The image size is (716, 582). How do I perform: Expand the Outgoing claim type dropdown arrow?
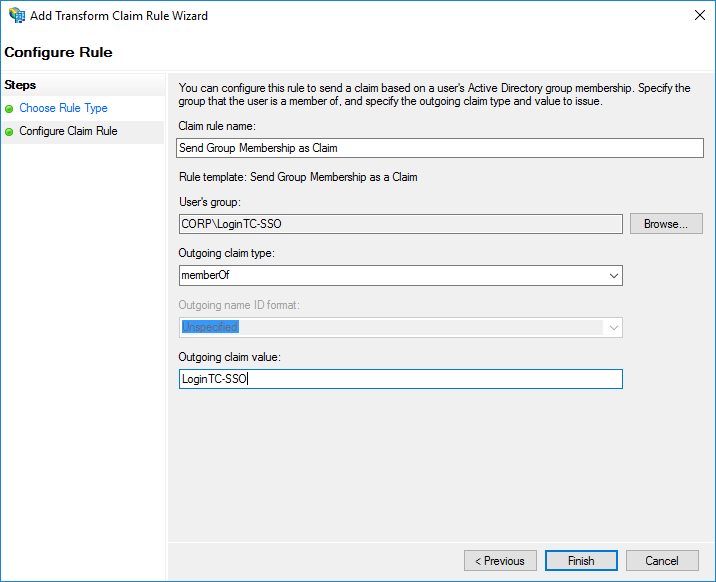(x=613, y=276)
